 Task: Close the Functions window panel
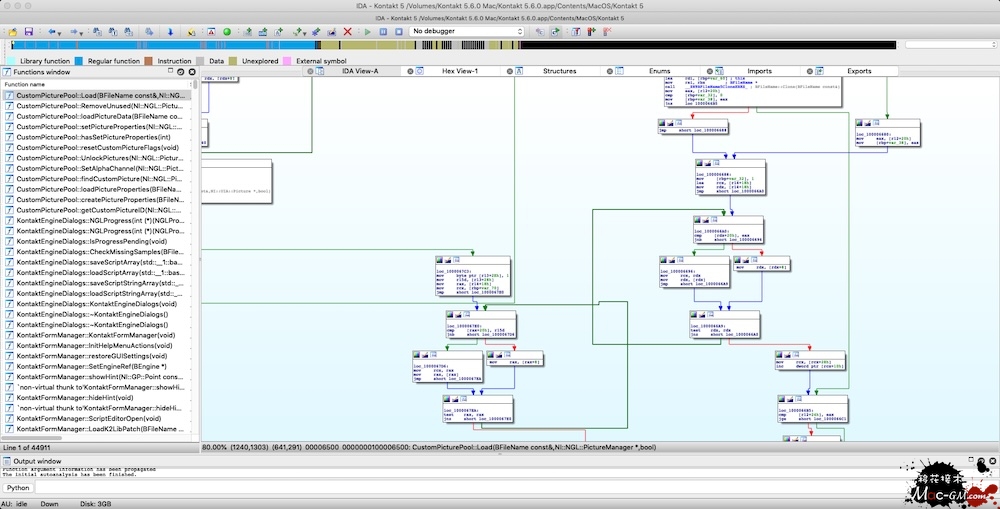coord(192,72)
